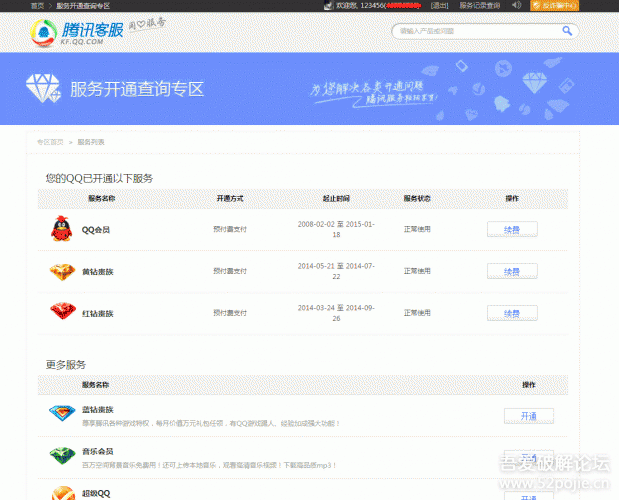
Task: Click the QQ会员 red penguin icon
Action: tap(62, 228)
